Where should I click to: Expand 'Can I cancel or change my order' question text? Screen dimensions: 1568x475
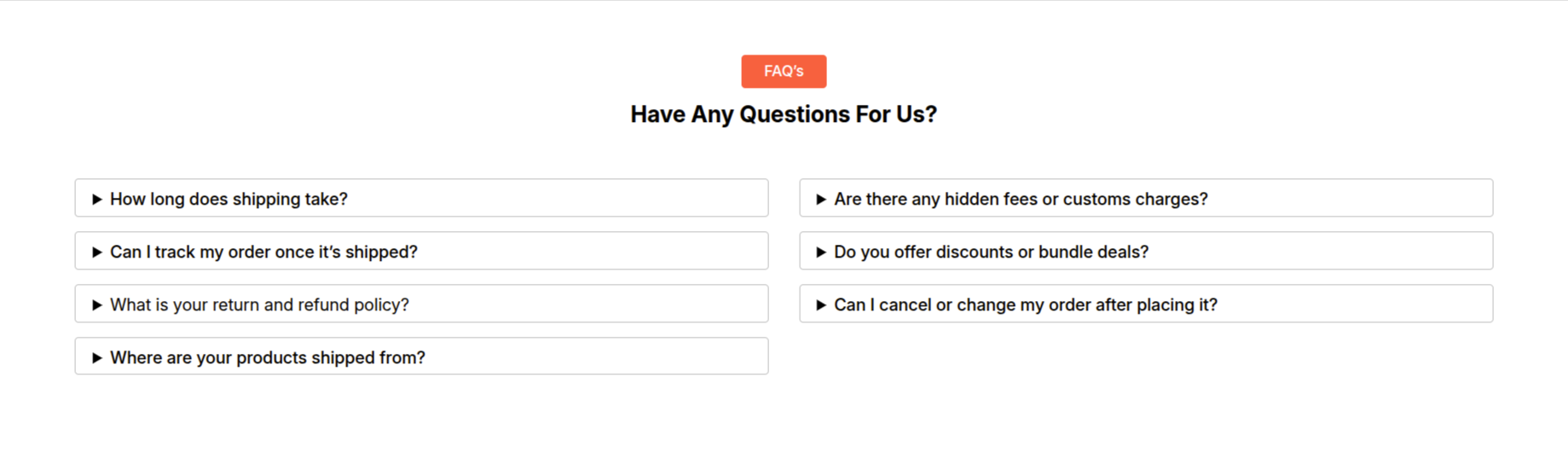[1025, 305]
